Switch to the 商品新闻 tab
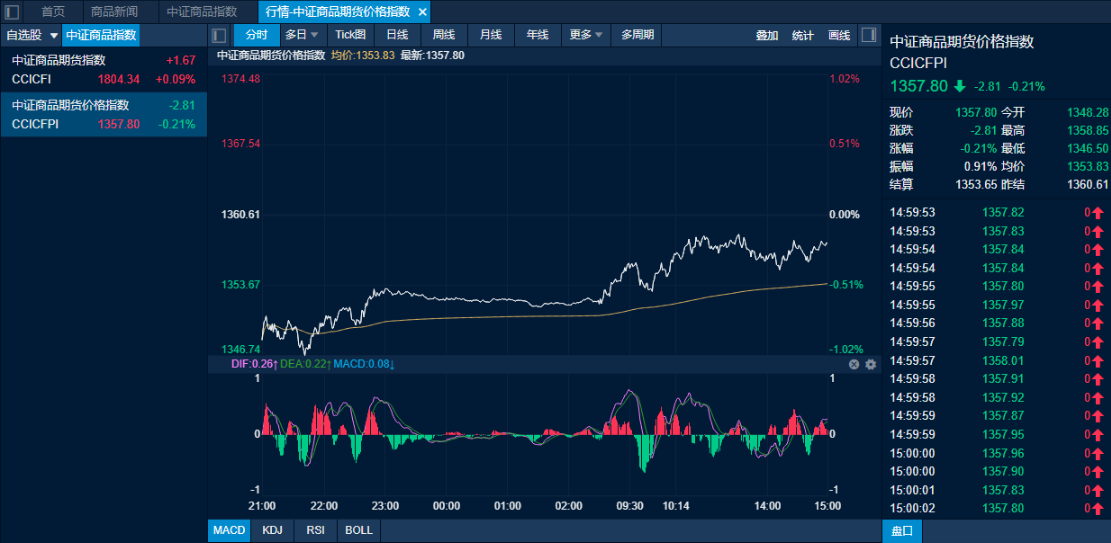The image size is (1111, 543). tap(114, 12)
